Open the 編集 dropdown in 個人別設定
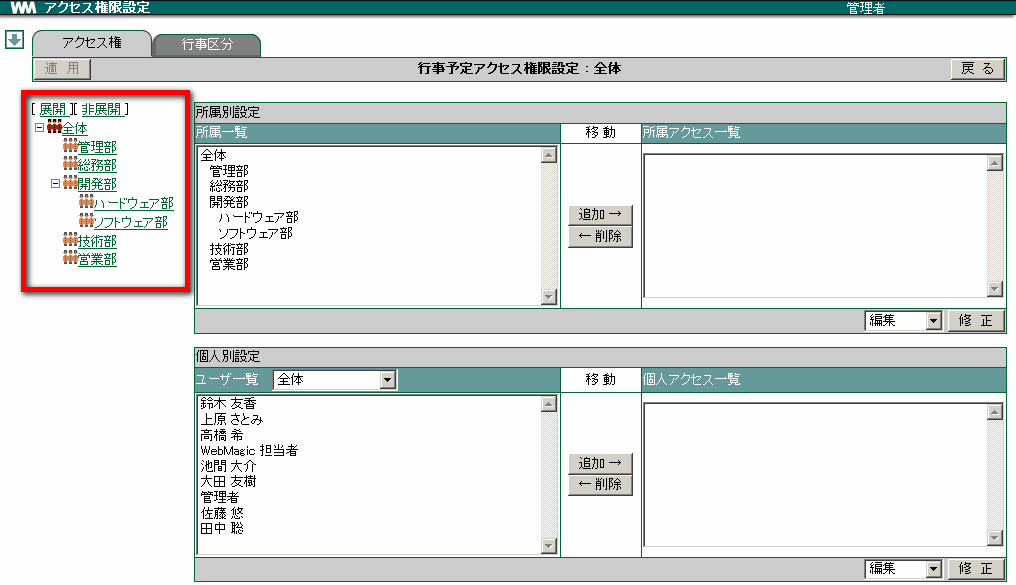Screen dimensions: 1016x585 pyautogui.click(x=933, y=569)
